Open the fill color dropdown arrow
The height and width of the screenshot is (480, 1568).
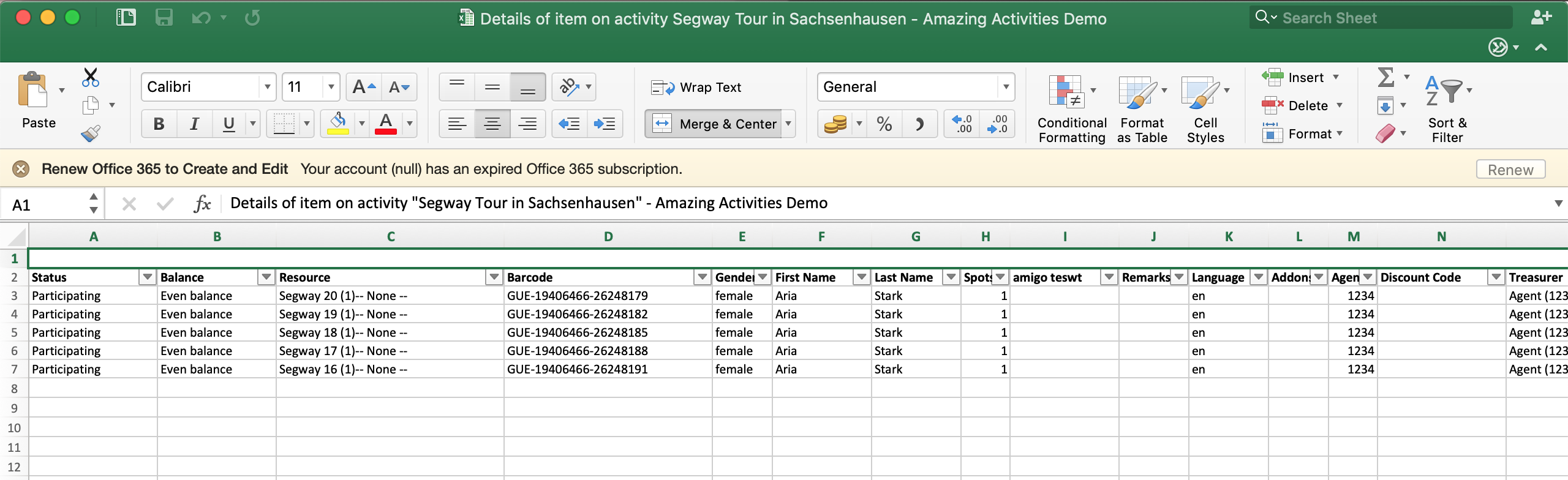362,124
